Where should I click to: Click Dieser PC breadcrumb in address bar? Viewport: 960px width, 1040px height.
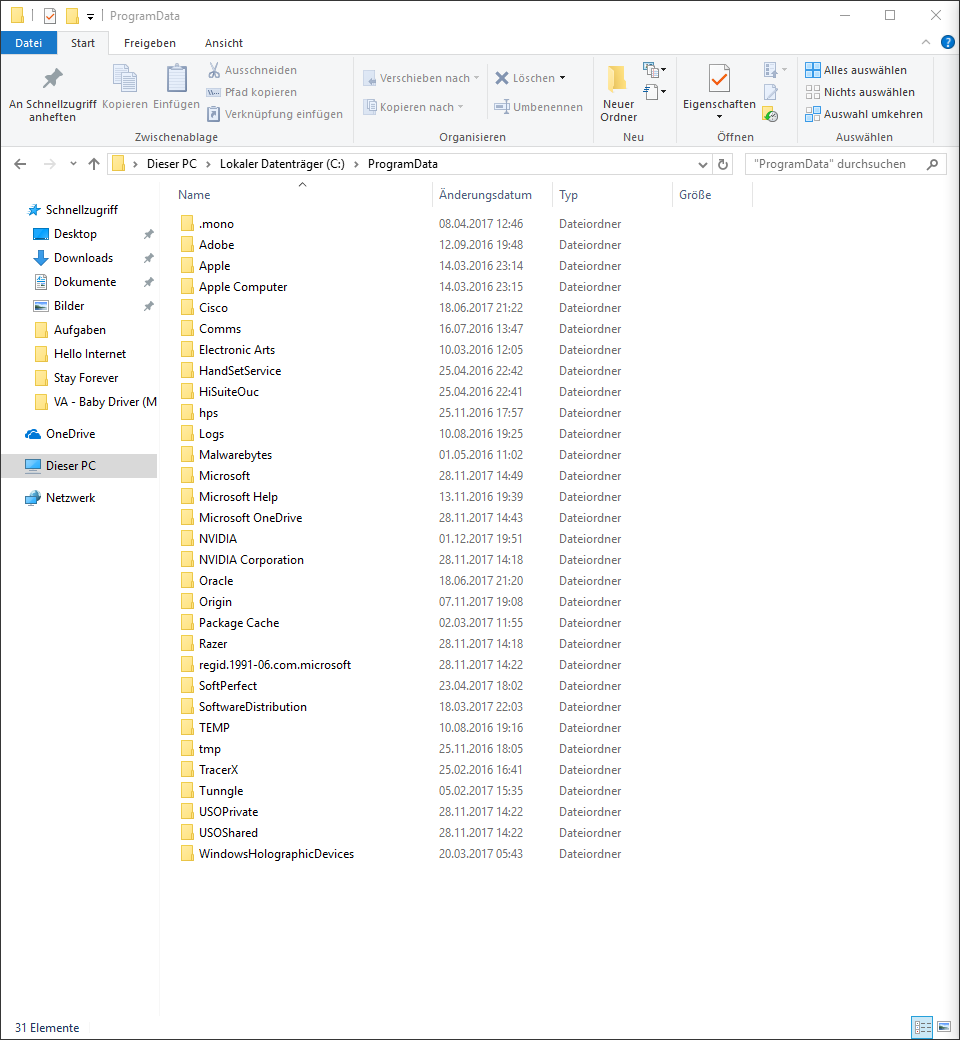(x=172, y=164)
